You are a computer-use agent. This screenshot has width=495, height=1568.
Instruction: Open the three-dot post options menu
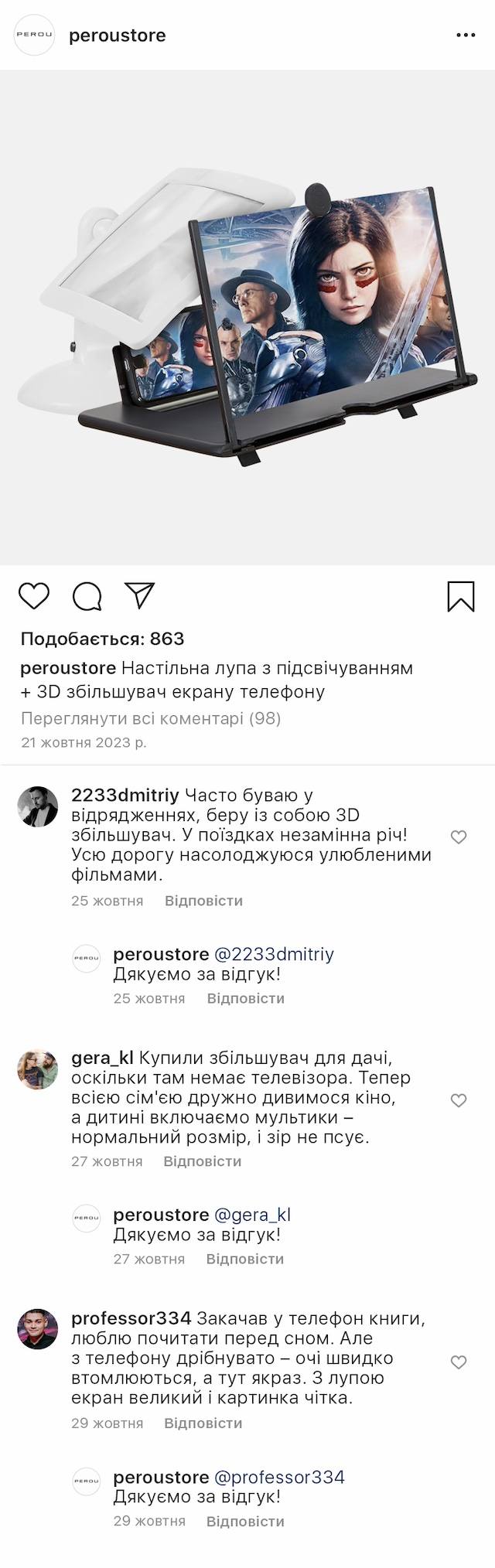coord(466,36)
